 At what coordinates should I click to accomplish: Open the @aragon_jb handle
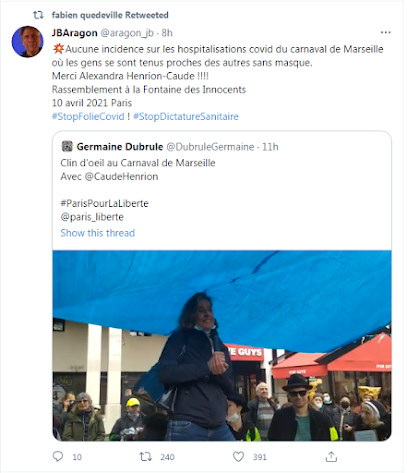click(127, 33)
